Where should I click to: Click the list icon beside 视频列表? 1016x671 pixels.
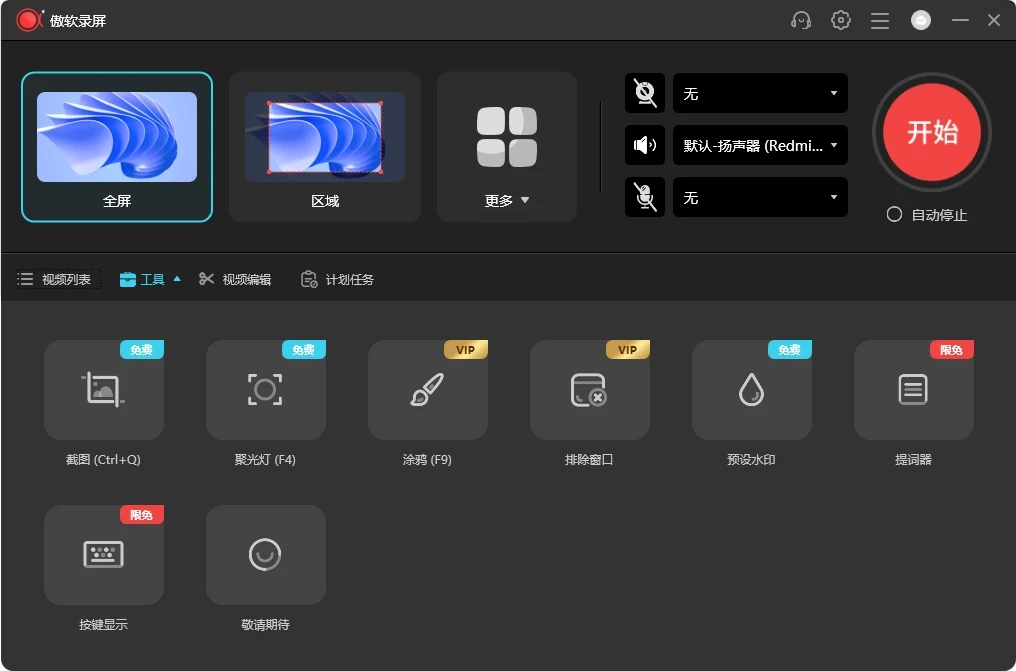pyautogui.click(x=25, y=279)
